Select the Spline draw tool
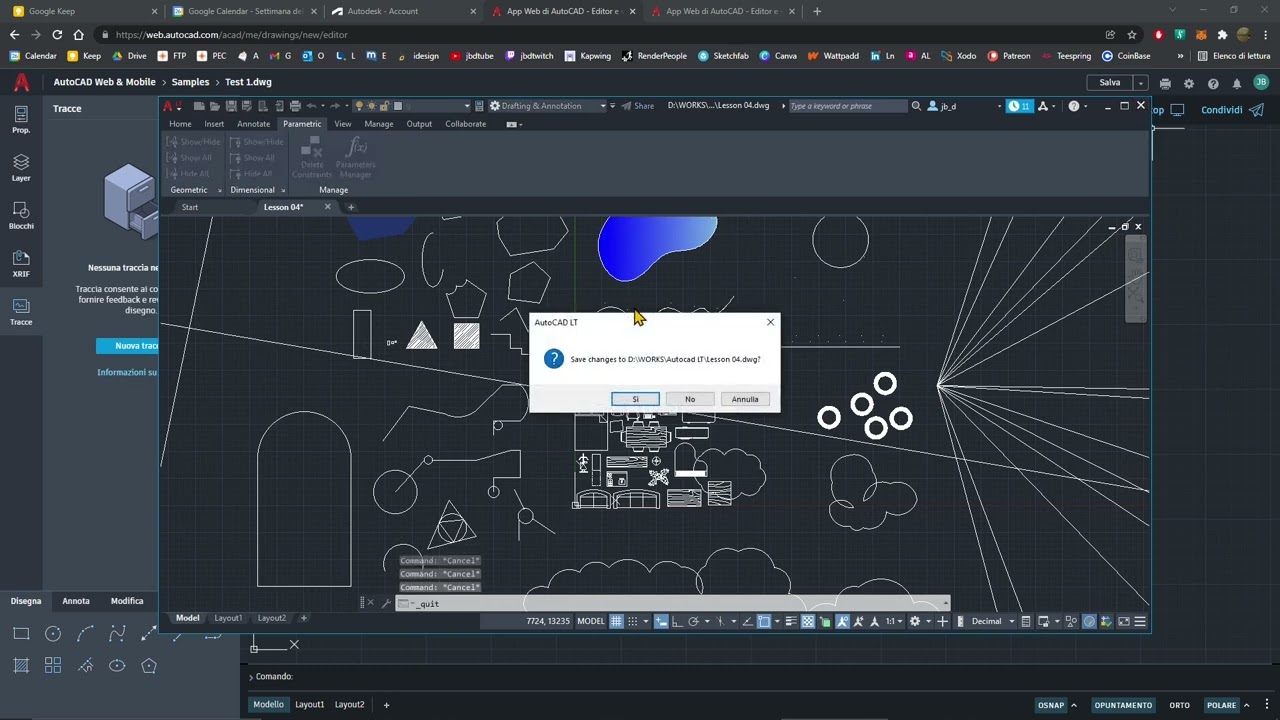Screen dimensions: 1280x720 117,634
